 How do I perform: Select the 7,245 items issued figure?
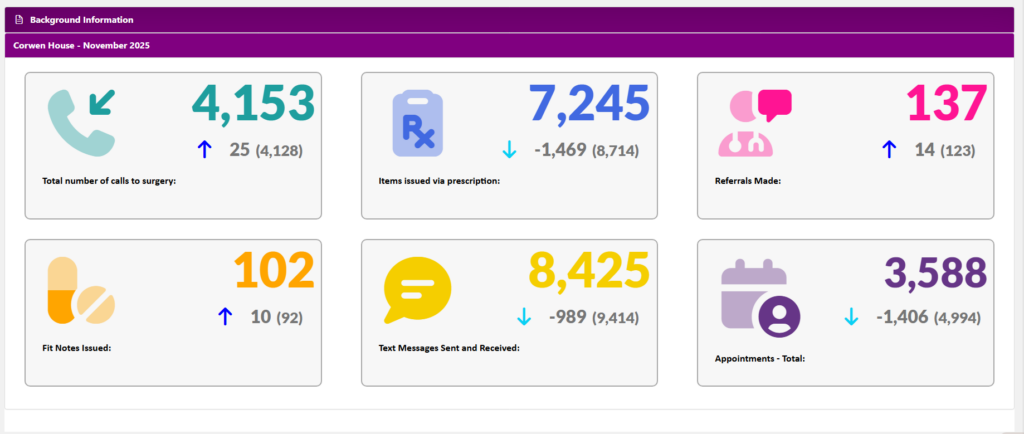589,105
